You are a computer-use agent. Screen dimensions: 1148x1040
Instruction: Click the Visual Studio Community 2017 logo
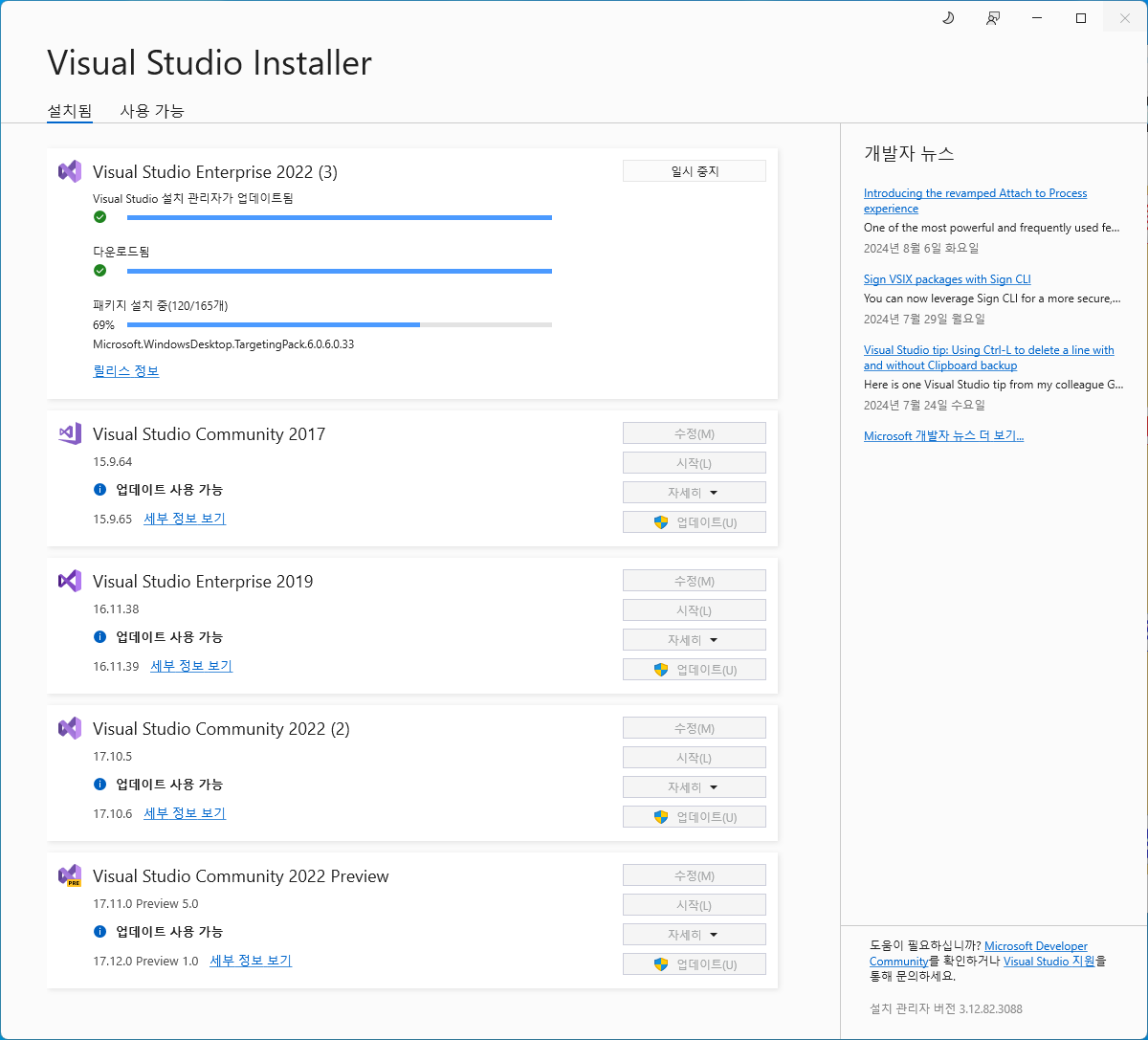click(70, 434)
